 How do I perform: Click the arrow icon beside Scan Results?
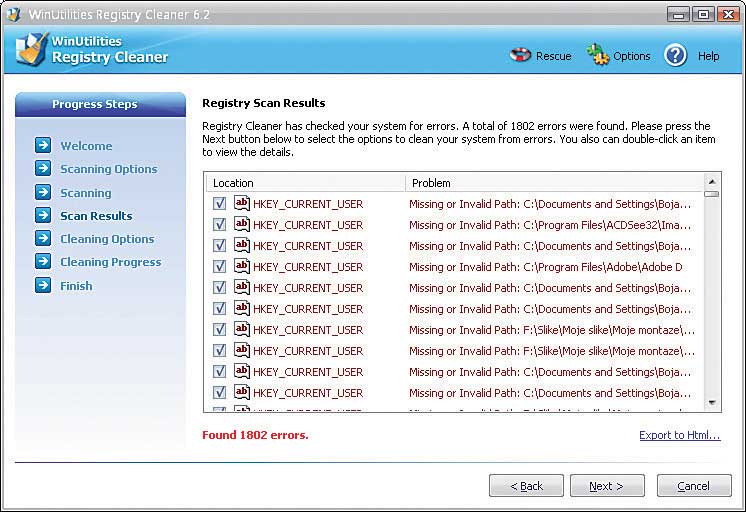[x=43, y=215]
